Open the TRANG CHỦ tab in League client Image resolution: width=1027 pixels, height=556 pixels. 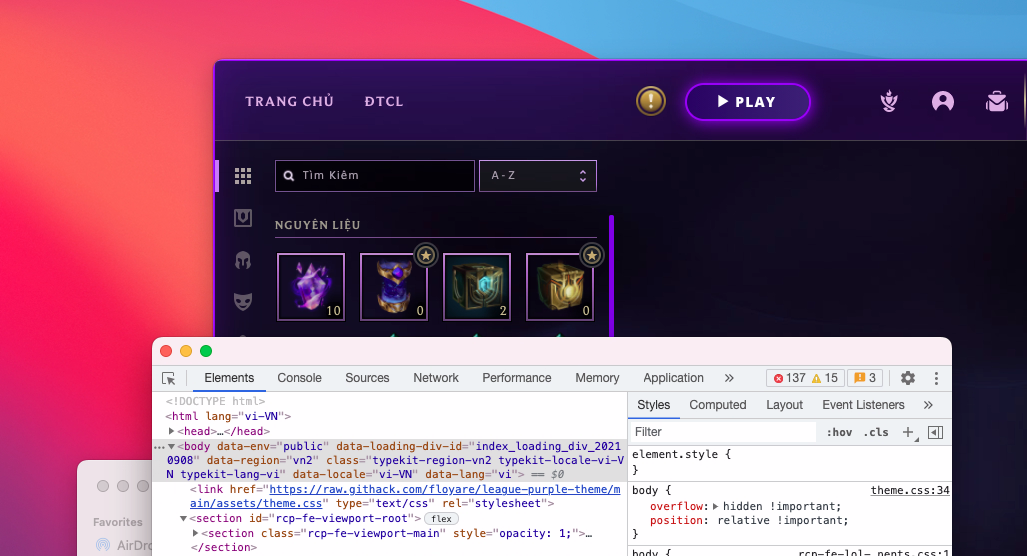(289, 102)
